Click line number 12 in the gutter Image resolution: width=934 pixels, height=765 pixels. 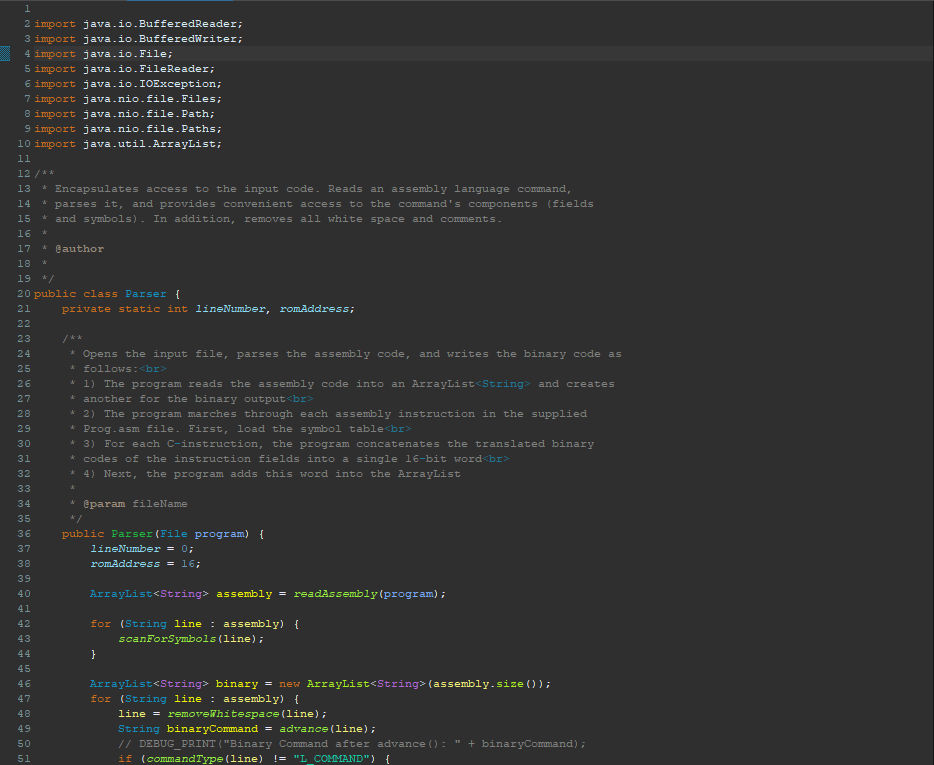[24, 174]
